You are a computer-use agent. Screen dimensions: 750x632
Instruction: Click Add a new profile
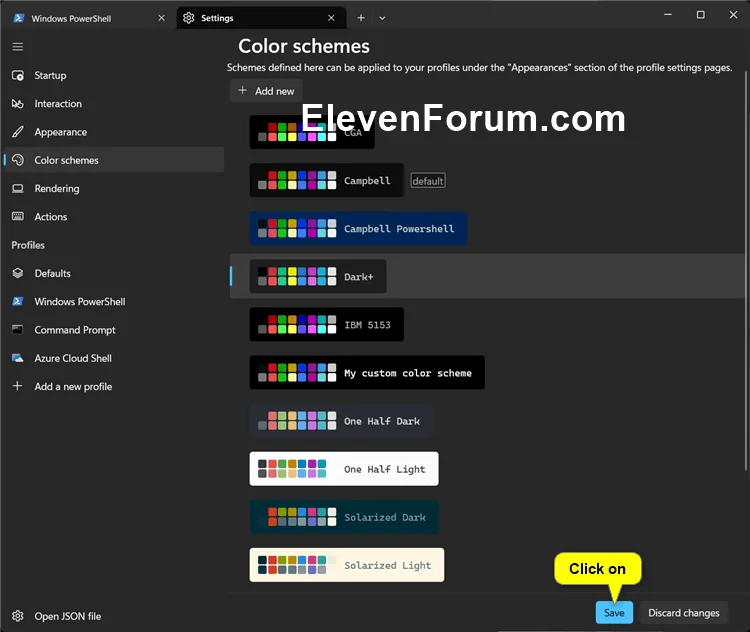114,386
